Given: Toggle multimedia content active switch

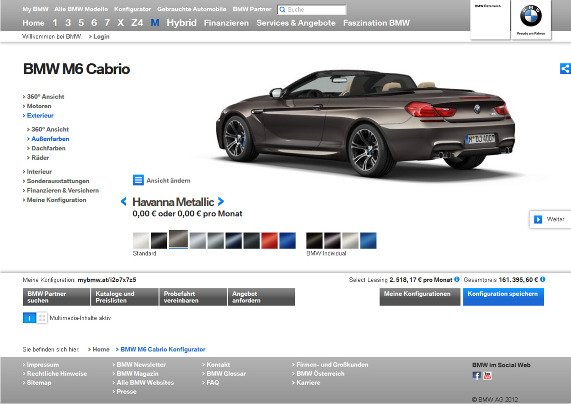Looking at the screenshot, I should (x=29, y=318).
